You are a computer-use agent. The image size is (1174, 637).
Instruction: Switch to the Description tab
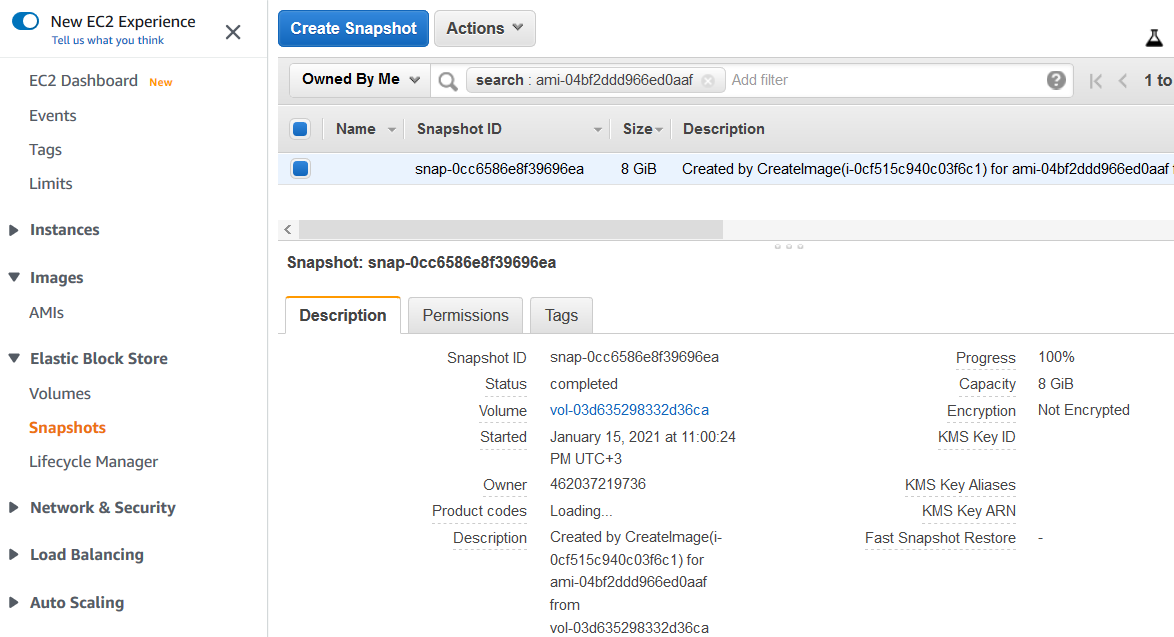[343, 315]
